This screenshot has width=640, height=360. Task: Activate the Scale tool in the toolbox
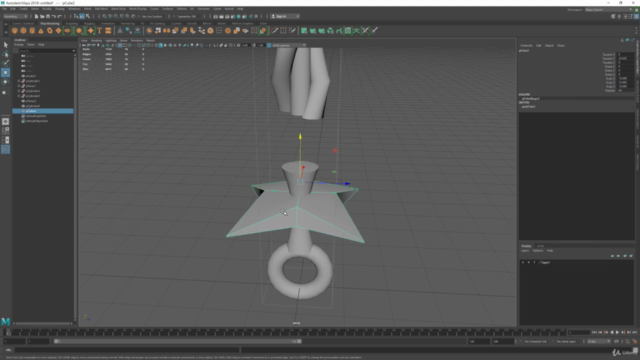pyautogui.click(x=5, y=92)
